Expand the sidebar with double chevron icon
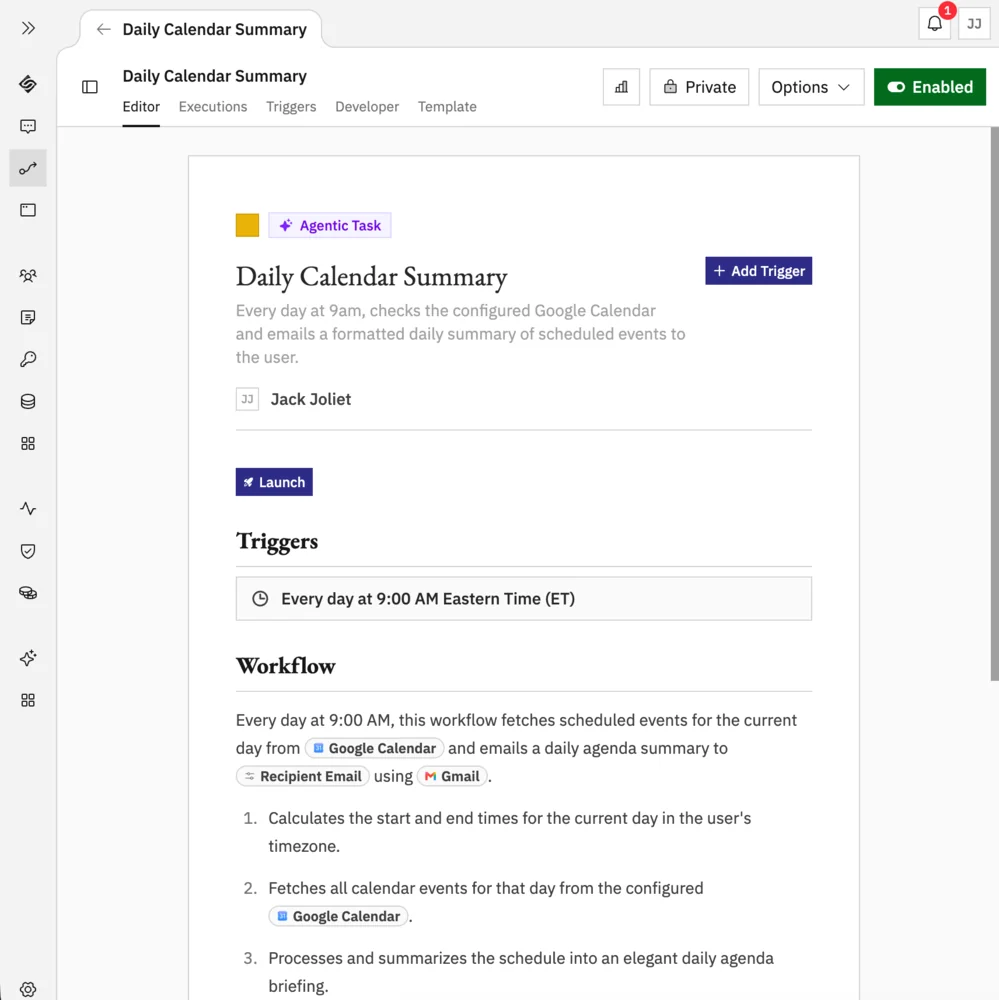Image resolution: width=999 pixels, height=1000 pixels. pos(28,28)
